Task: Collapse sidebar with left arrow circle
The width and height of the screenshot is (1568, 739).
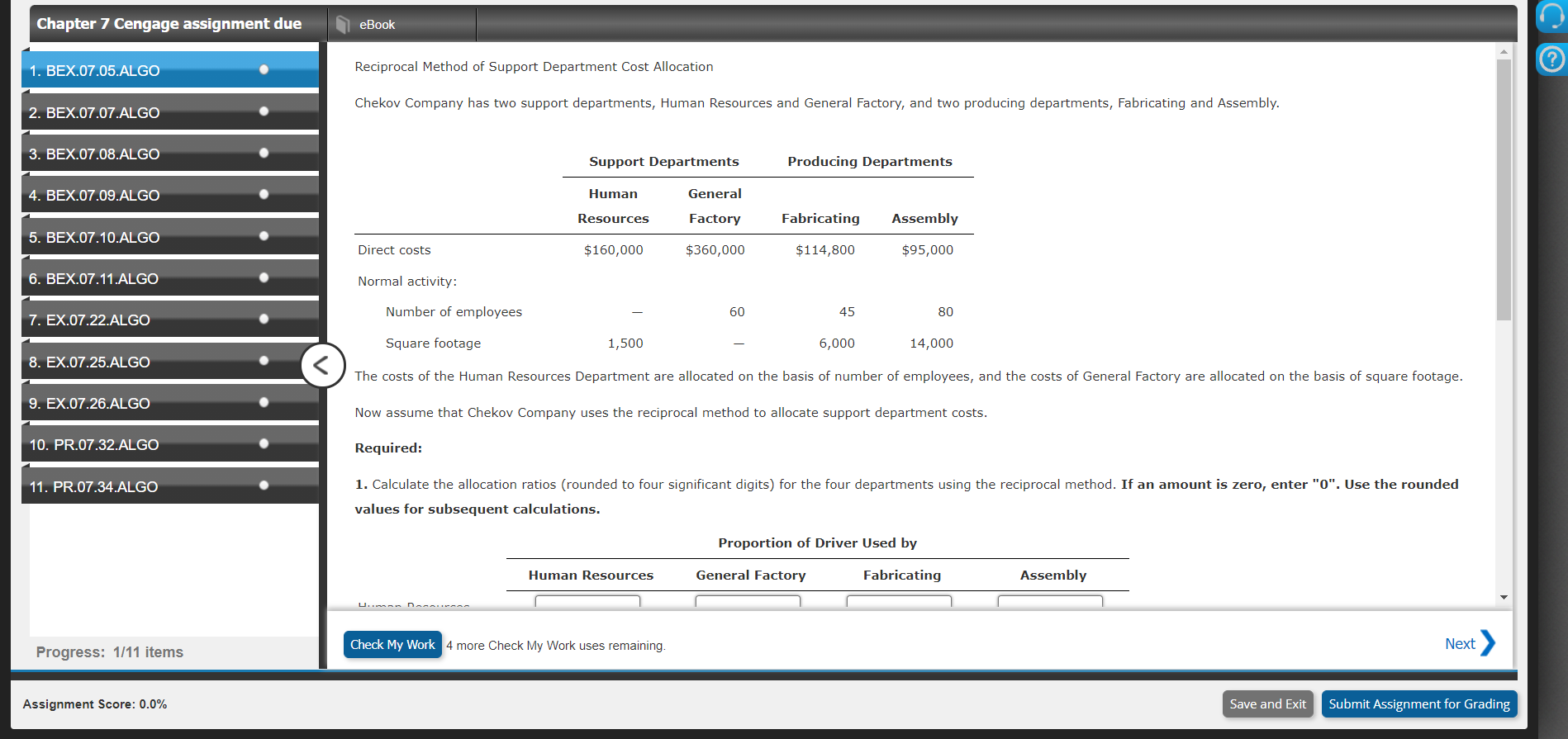Action: (322, 365)
